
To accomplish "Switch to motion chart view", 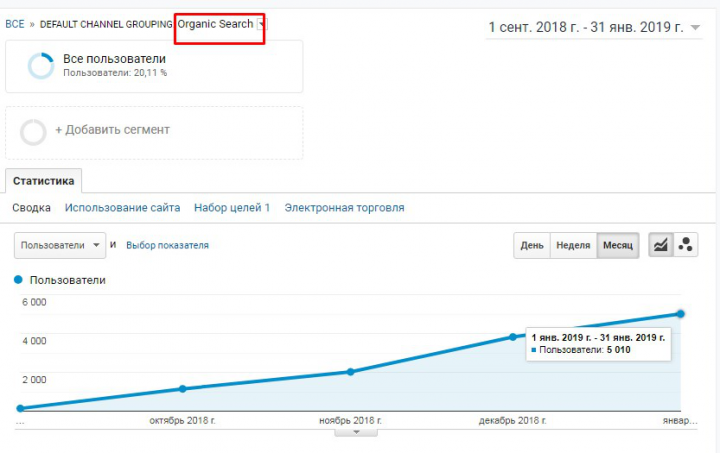I will coord(686,245).
